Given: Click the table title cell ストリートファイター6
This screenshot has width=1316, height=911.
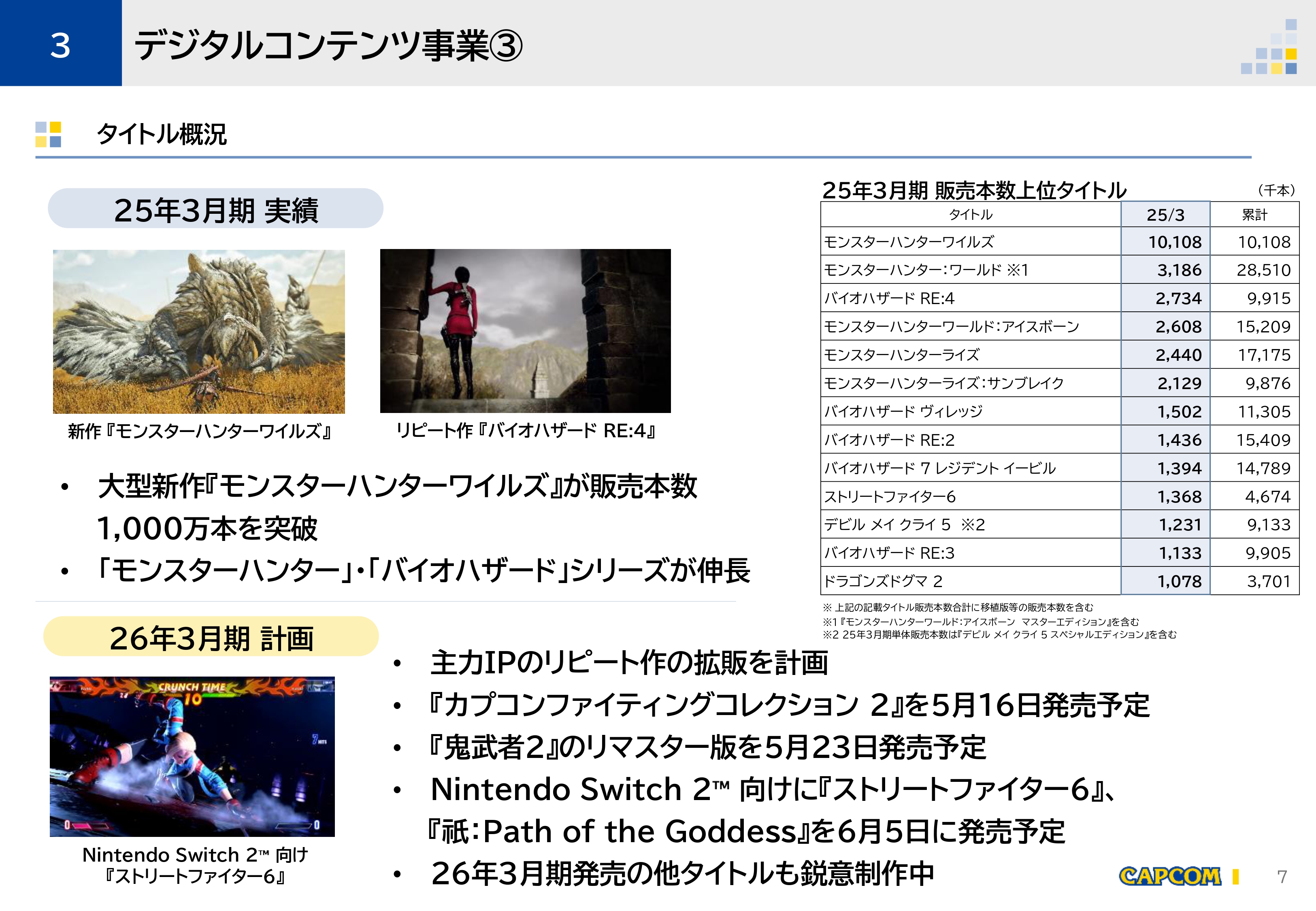Looking at the screenshot, I should click(x=971, y=496).
